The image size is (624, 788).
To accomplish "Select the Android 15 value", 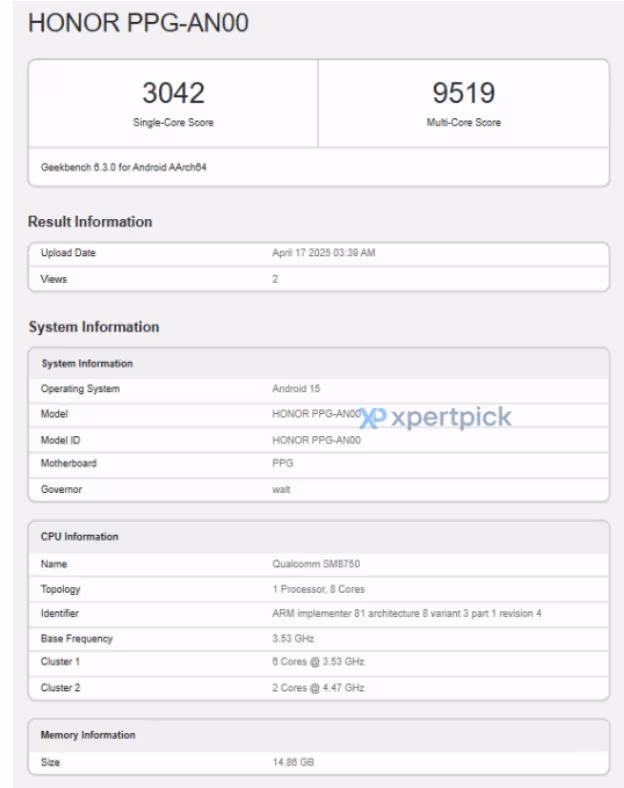I will coord(296,388).
